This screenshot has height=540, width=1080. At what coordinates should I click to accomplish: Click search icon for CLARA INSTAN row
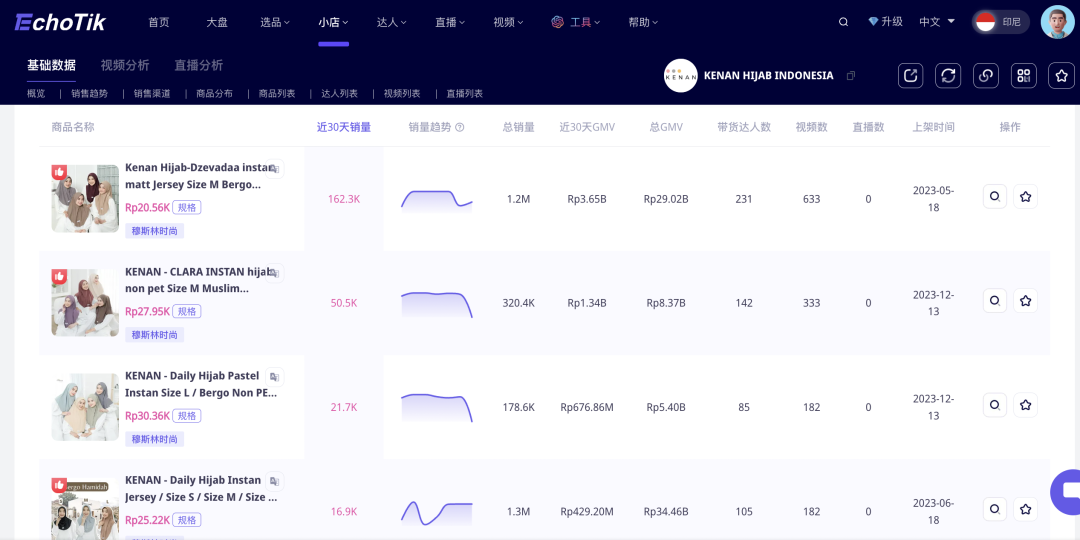(x=995, y=300)
